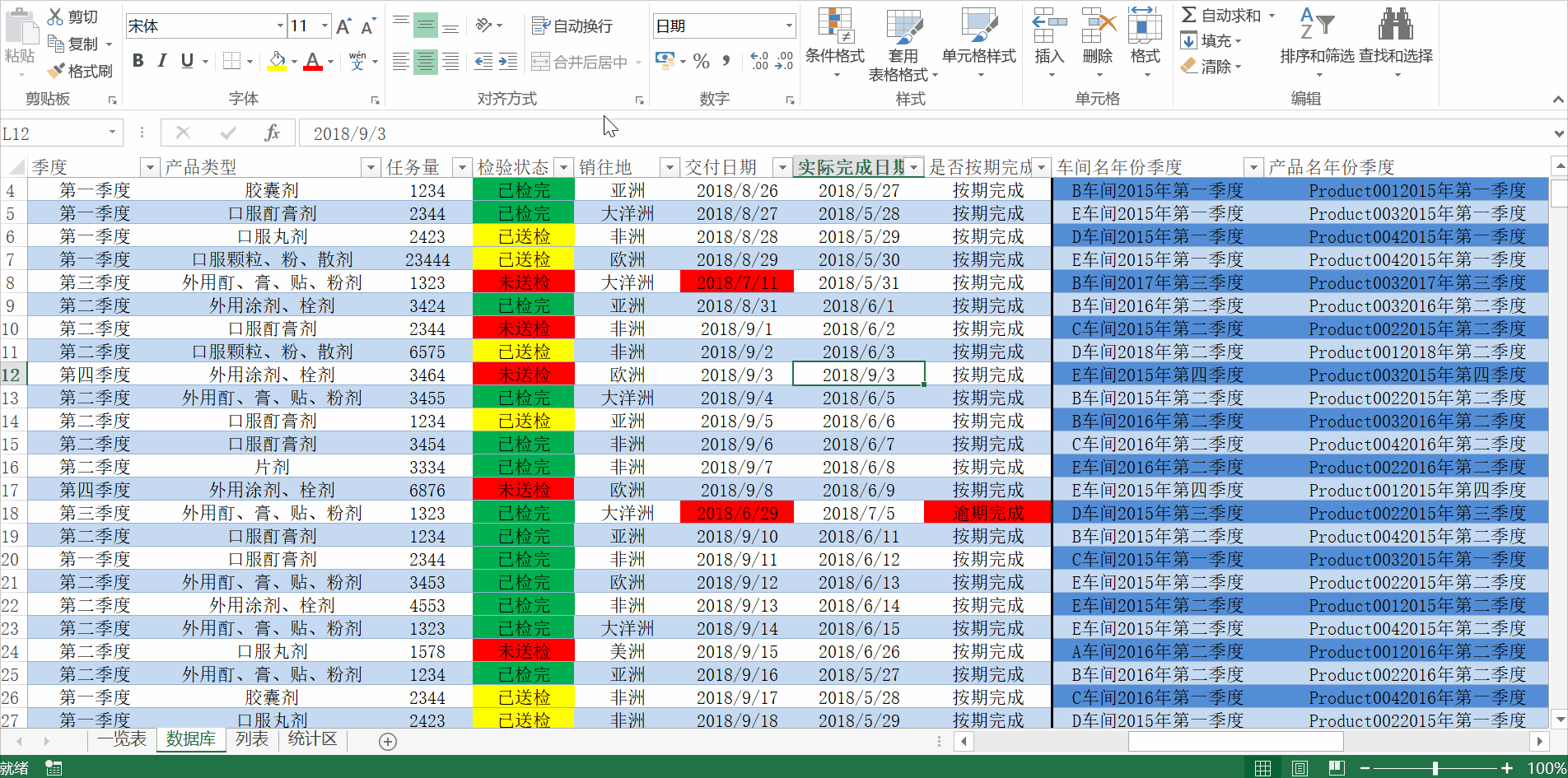The image size is (1568, 778).
Task: Toggle italic formatting
Action: pyautogui.click(x=162, y=60)
